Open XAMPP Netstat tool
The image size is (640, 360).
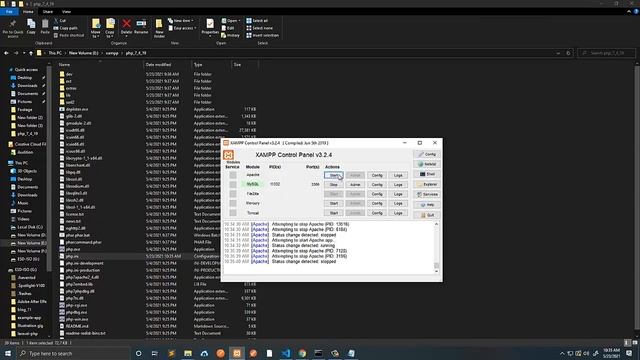pos(427,164)
